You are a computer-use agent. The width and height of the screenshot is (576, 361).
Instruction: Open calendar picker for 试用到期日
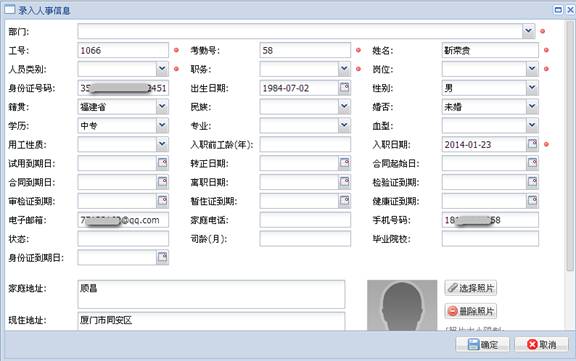(162, 163)
